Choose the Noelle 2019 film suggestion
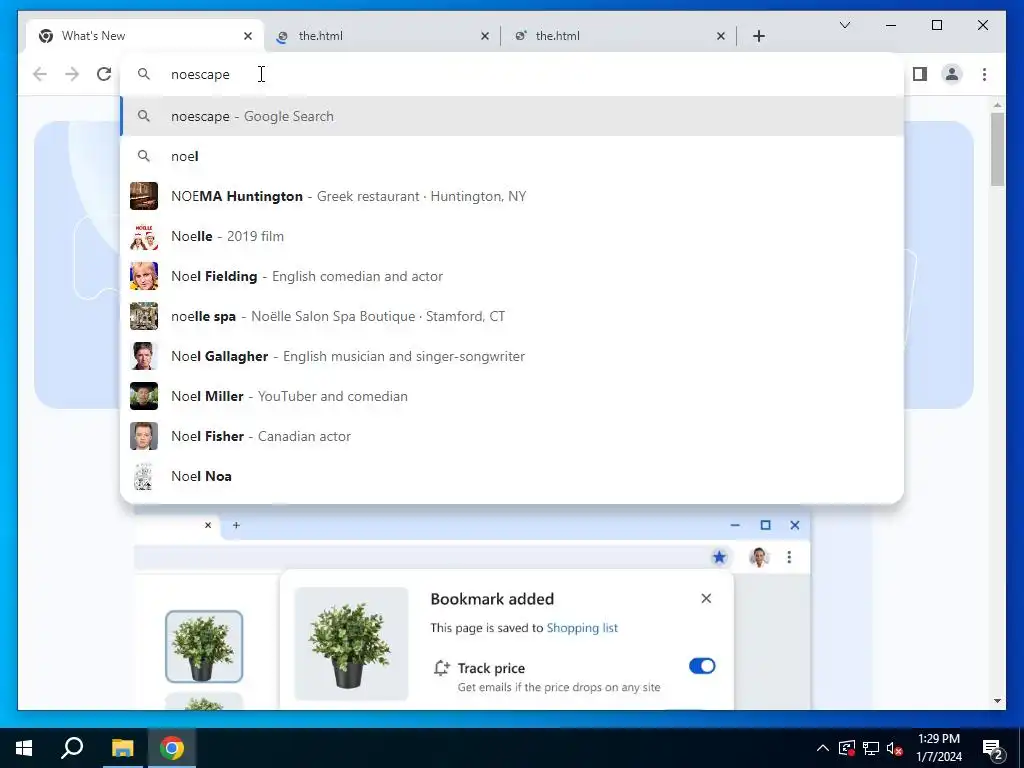This screenshot has height=768, width=1024. (x=512, y=236)
